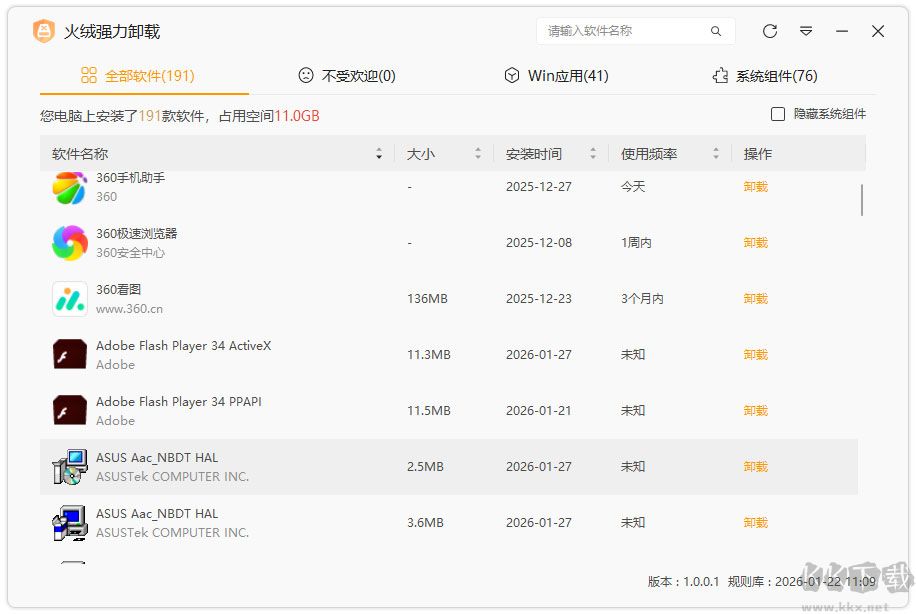916x614 pixels.
Task: Click the 360极速浏览器 app icon
Action: 70,242
